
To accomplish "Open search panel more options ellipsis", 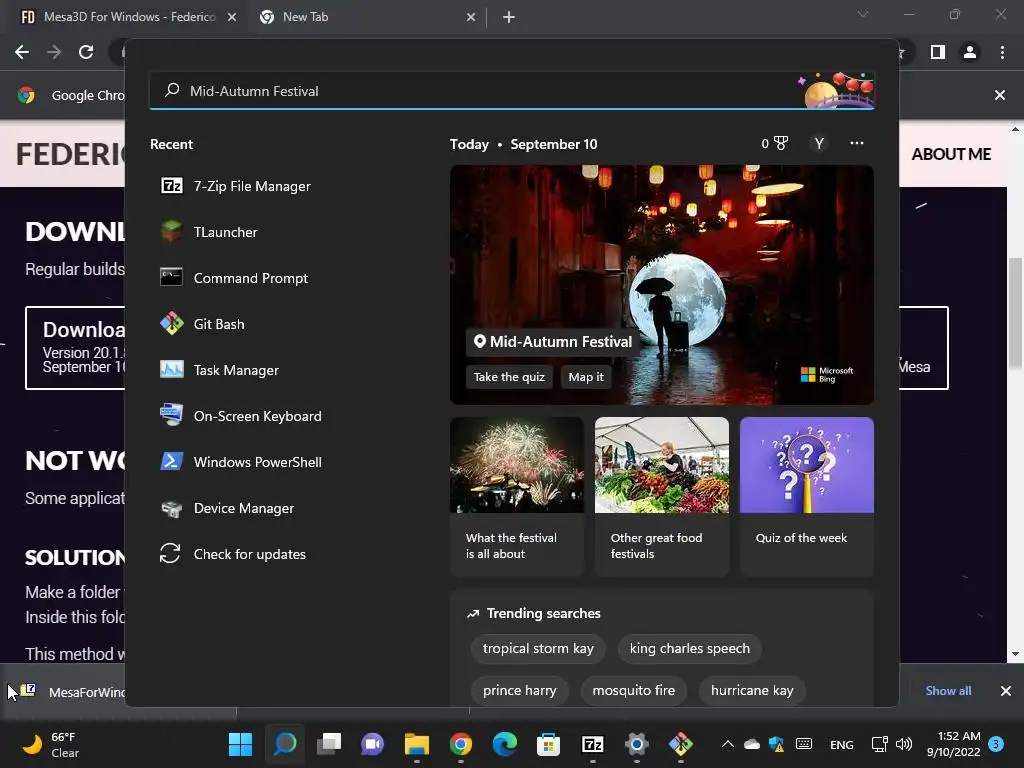I will pos(857,143).
